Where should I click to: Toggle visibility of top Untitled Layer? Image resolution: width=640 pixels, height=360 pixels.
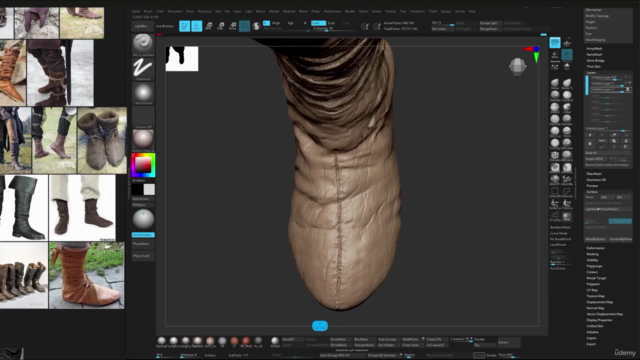629,77
